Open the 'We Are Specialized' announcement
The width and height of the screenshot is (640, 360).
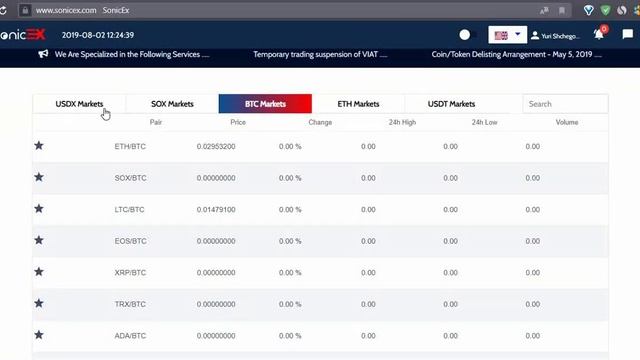(132, 54)
